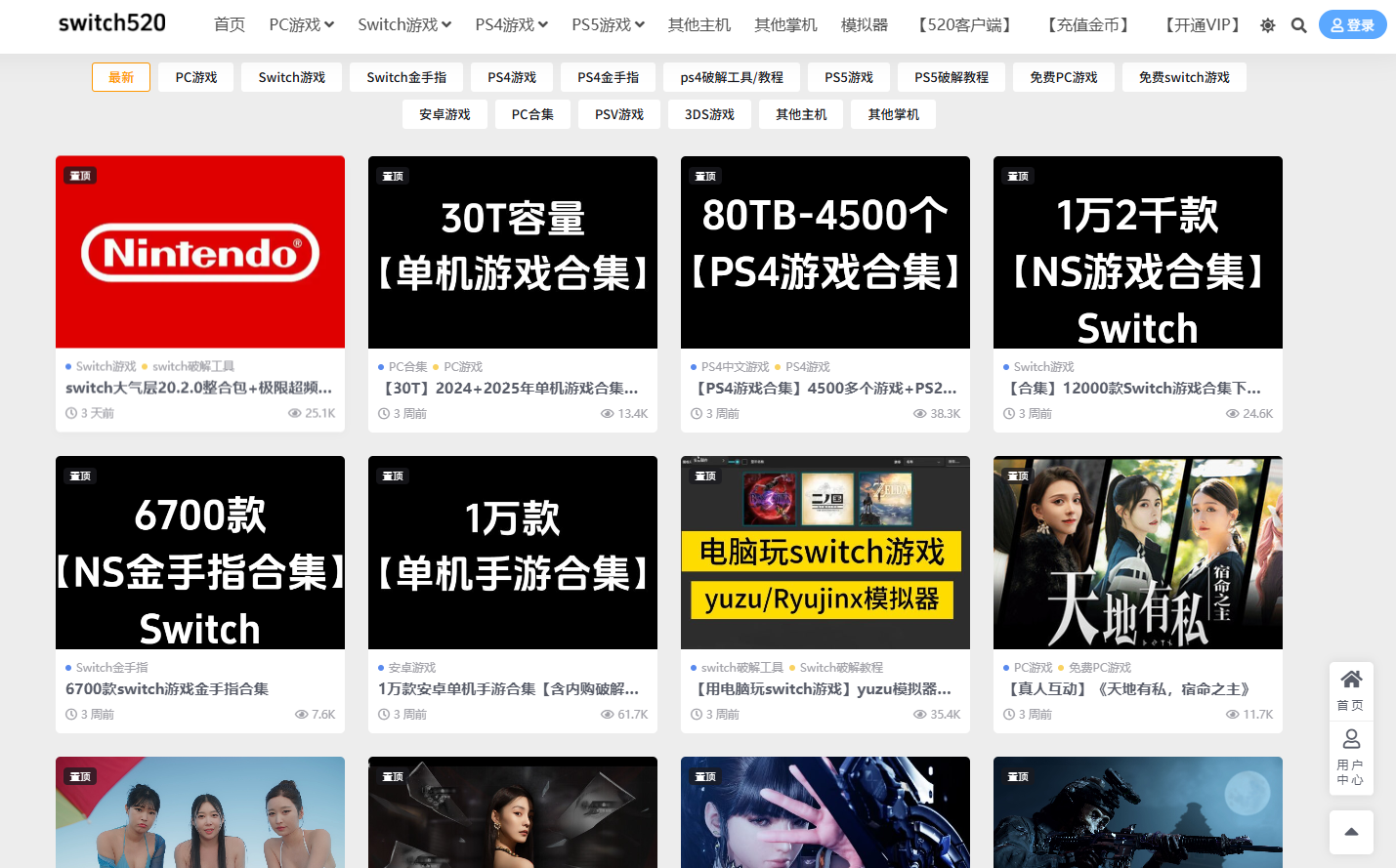This screenshot has height=868, width=1396.
Task: Click 安卓游戏 tag on 1万款 card
Action: click(x=412, y=667)
